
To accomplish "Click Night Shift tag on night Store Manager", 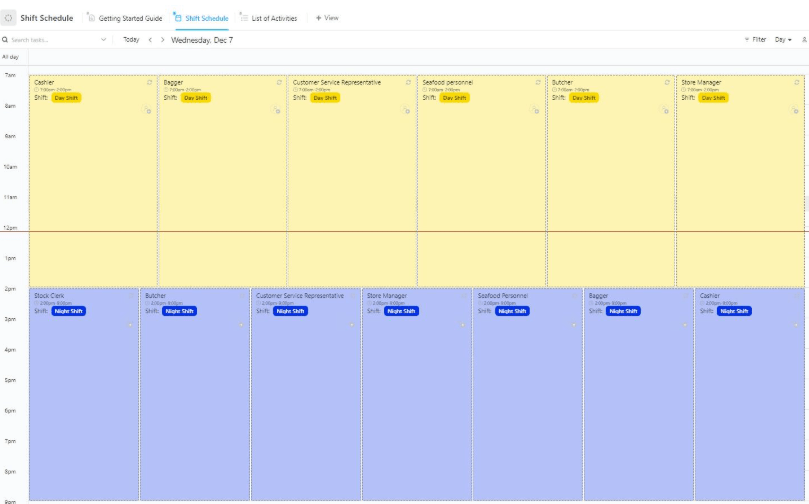I will click(x=401, y=311).
